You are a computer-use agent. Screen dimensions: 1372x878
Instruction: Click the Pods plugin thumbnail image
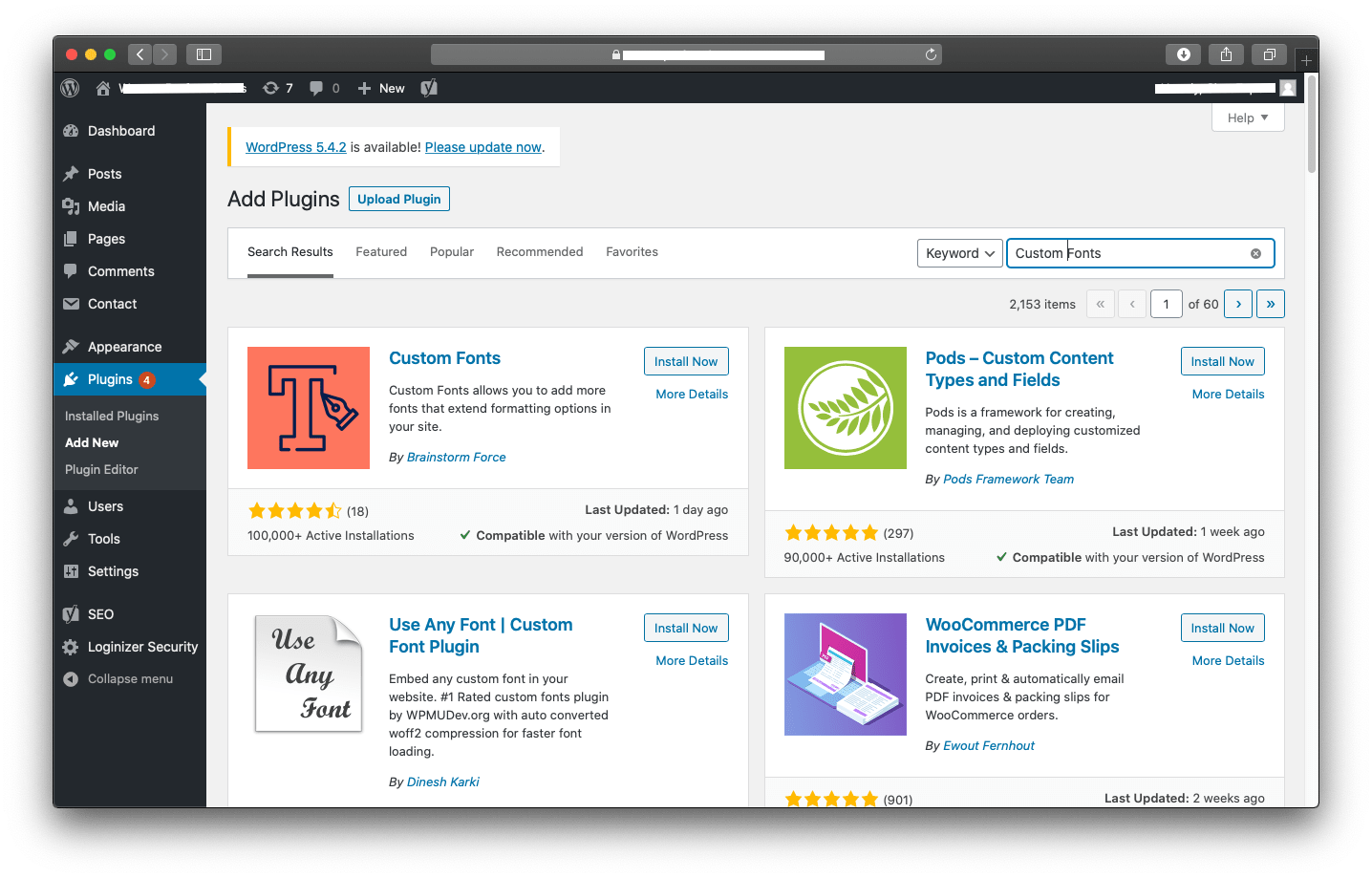tap(846, 408)
